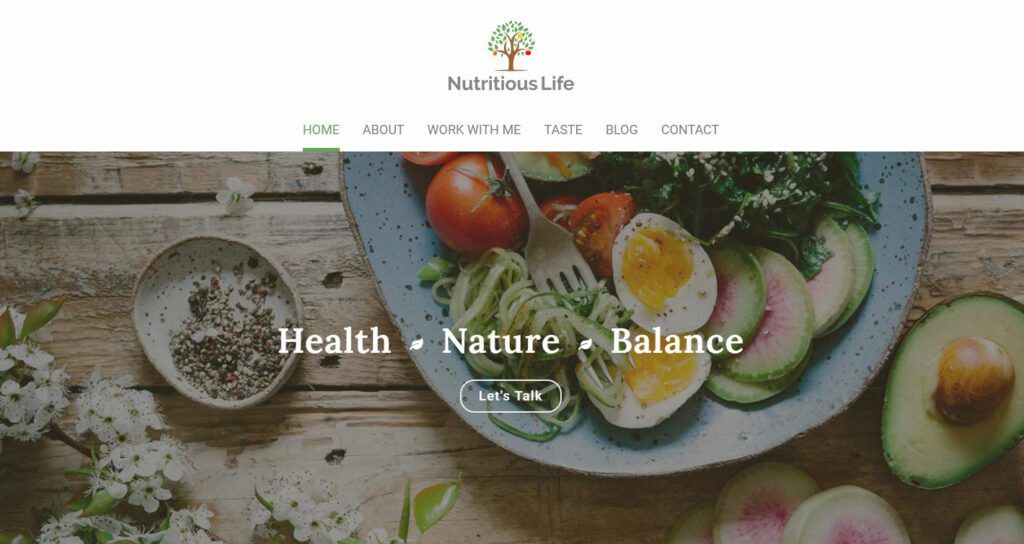Viewport: 1024px width, 544px height.
Task: Click the whole red tomato on plate
Action: (476, 204)
